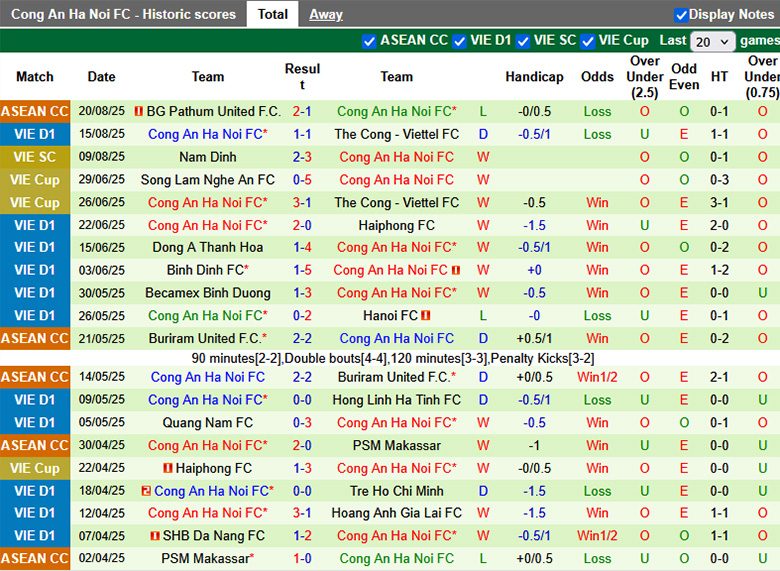Click handicap +0.5/1 on Buriram 21/05/25 row
780x571 pixels.
coord(534,339)
